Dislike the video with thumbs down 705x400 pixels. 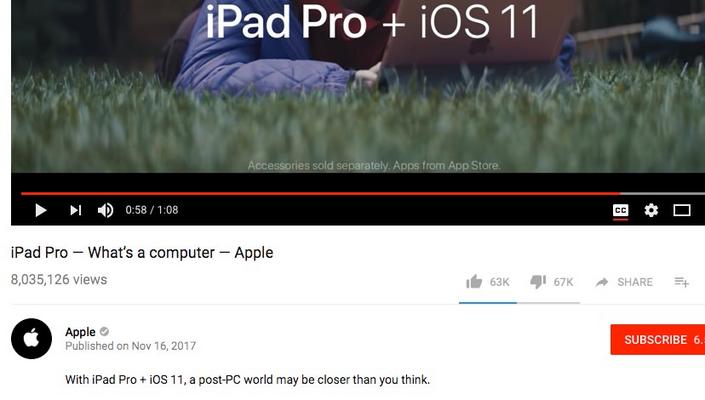click(x=538, y=282)
